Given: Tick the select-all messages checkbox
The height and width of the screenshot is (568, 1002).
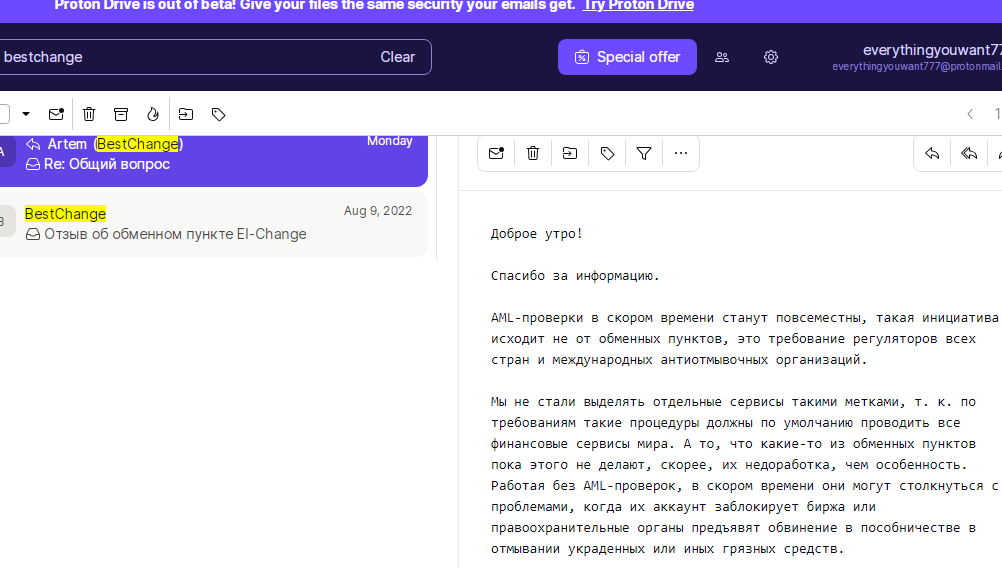Looking at the screenshot, I should coord(3,114).
